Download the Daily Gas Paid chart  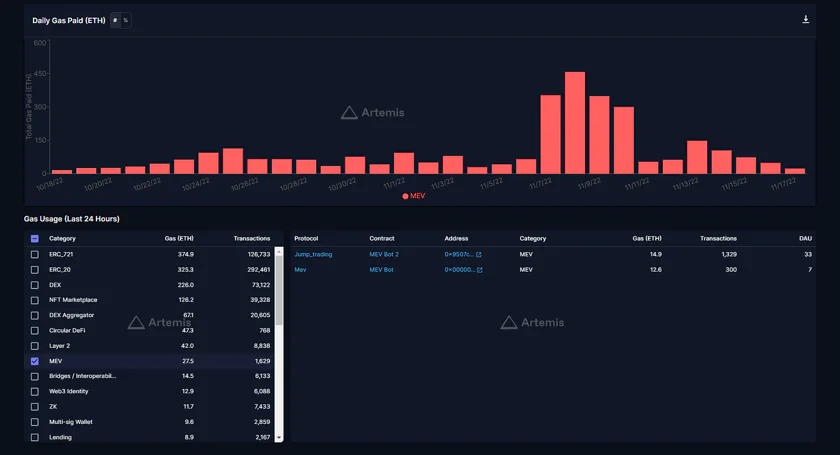(805, 19)
